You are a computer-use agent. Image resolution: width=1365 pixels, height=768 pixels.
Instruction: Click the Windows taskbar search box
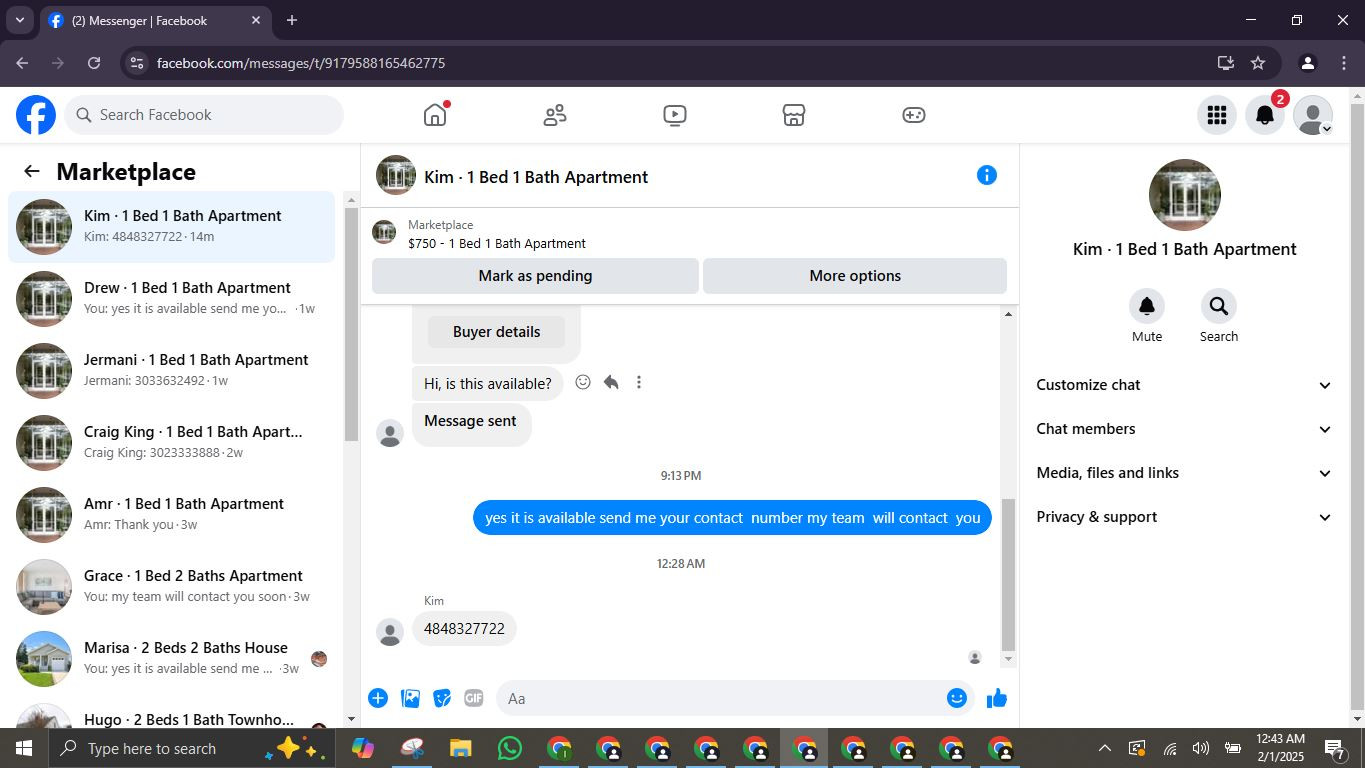(192, 748)
